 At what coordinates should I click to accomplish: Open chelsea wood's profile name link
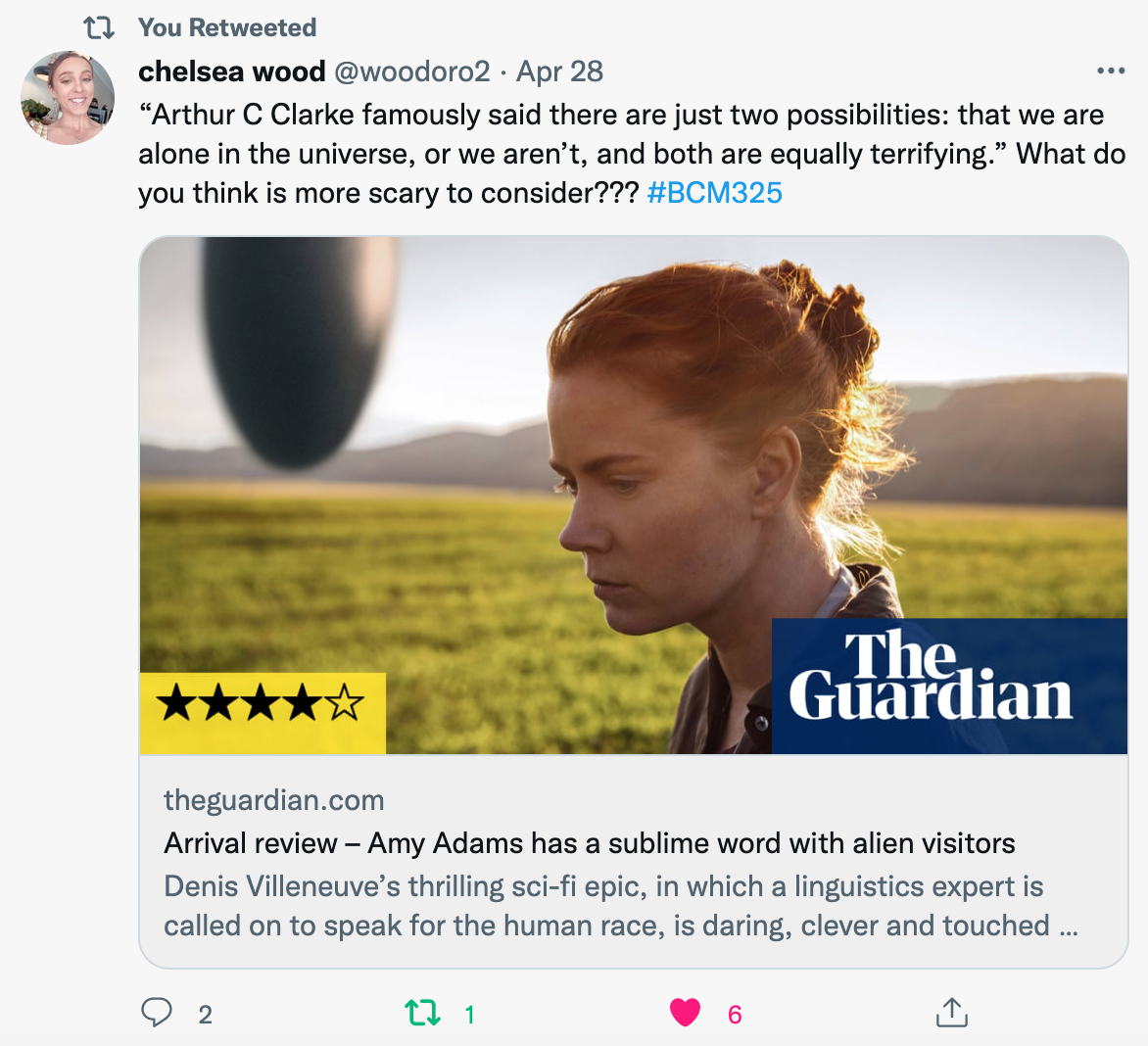pyautogui.click(x=232, y=71)
